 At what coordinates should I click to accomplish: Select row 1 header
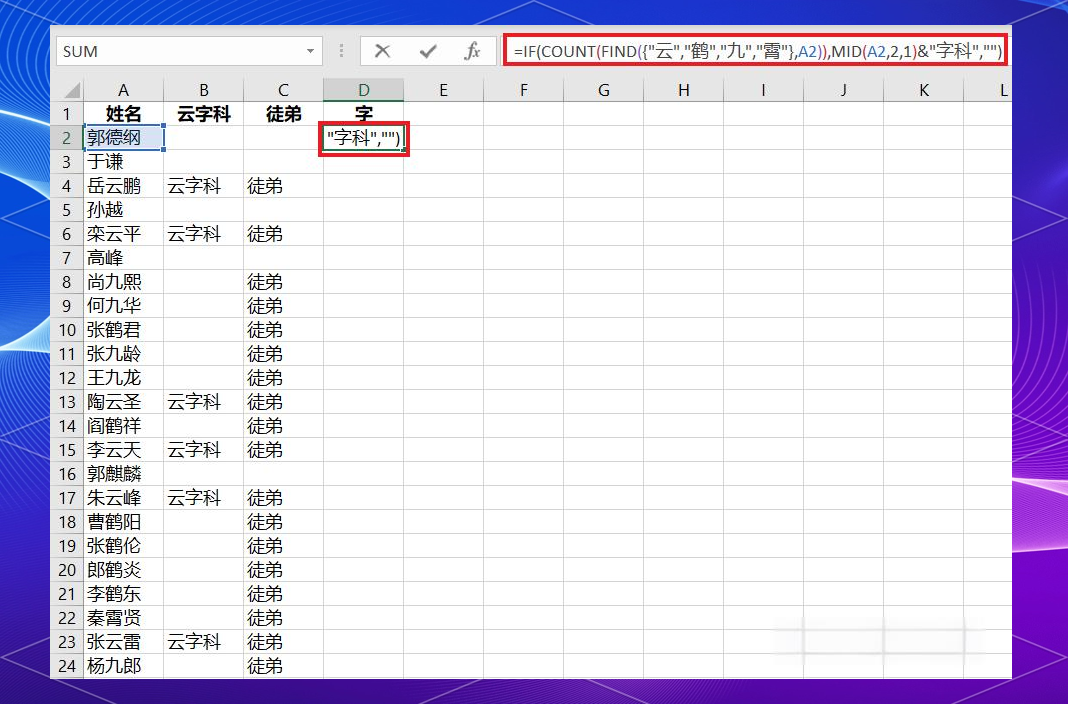[x=67, y=114]
